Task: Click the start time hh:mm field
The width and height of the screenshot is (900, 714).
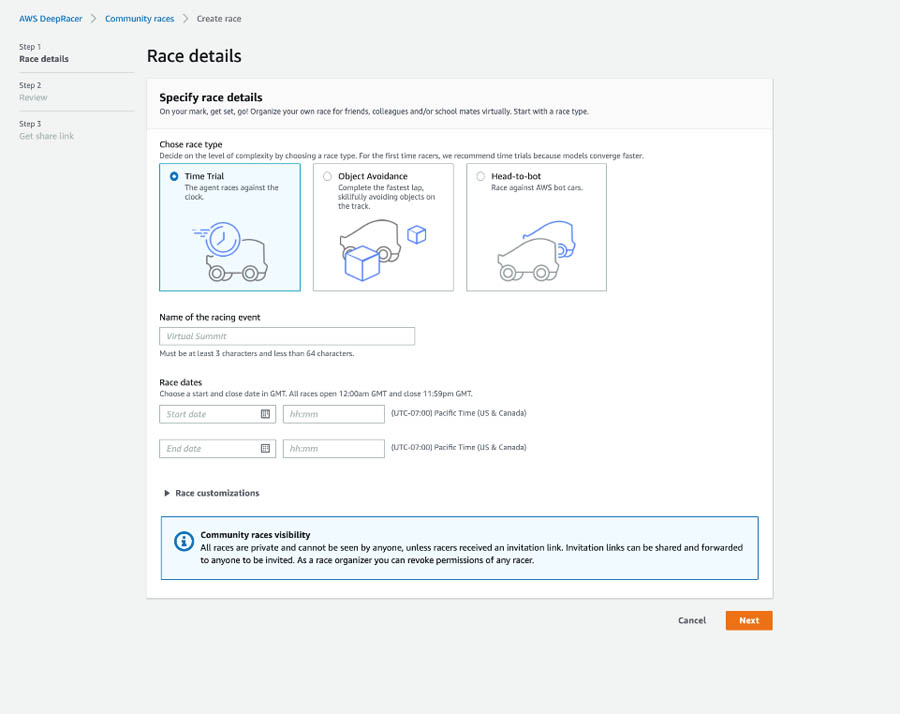Action: pos(333,414)
